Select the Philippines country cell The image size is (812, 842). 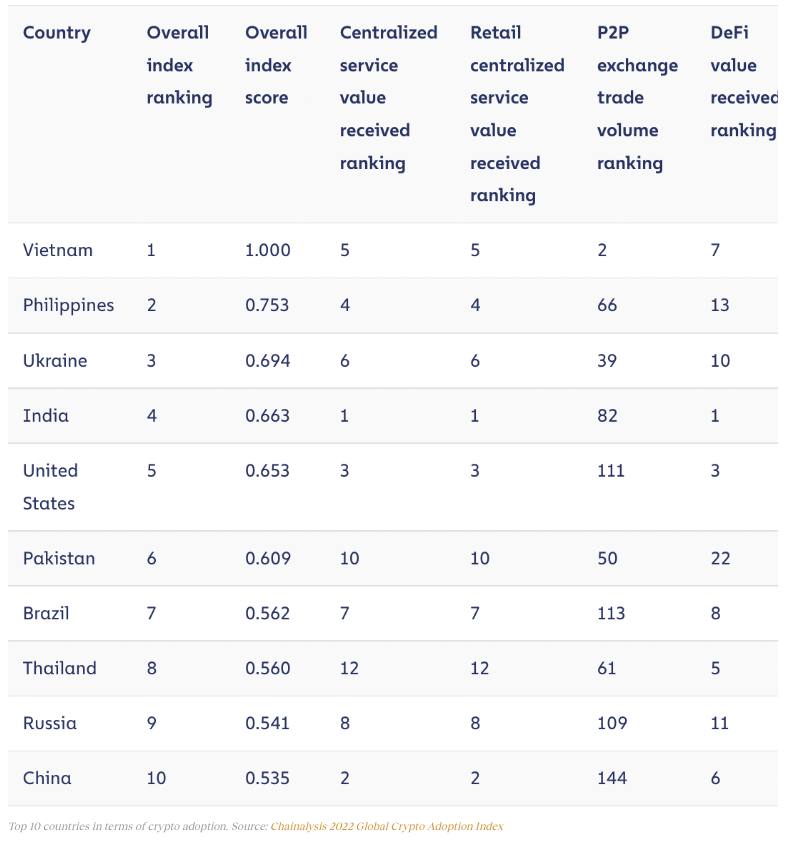click(69, 305)
